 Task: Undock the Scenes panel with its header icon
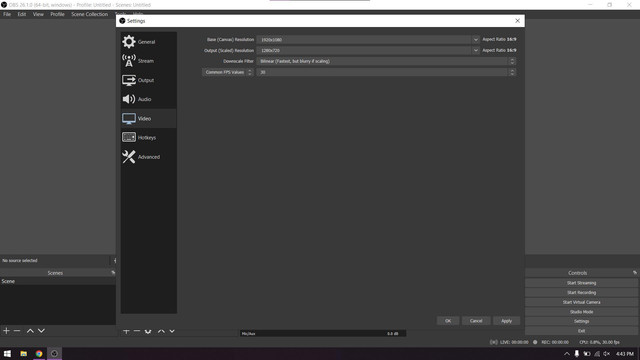(x=113, y=273)
